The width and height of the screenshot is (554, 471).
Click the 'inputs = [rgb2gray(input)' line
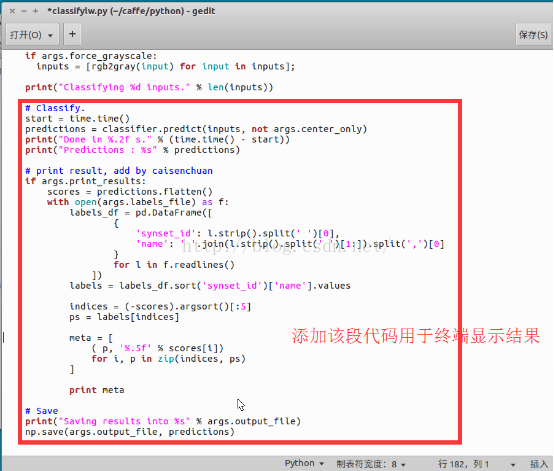coord(165,66)
